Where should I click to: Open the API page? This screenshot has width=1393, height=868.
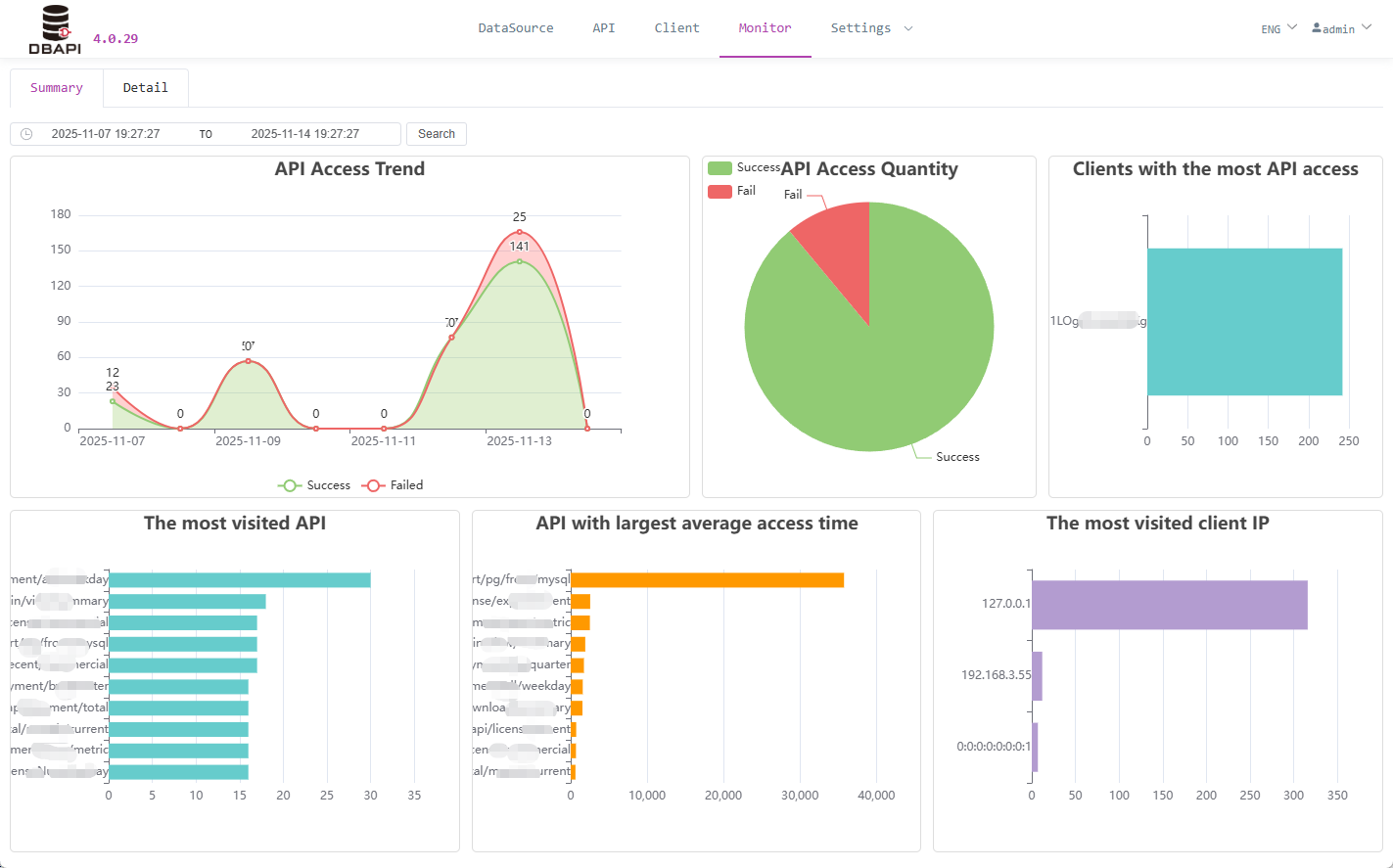[604, 28]
